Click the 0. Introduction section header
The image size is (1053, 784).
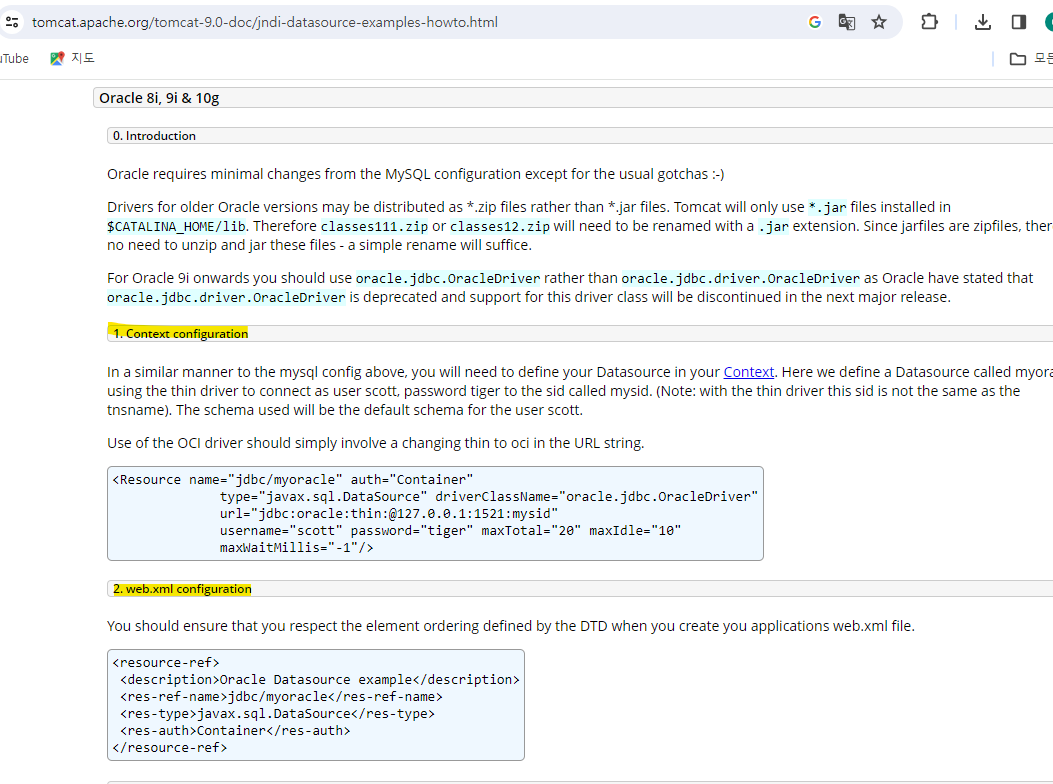pyautogui.click(x=154, y=136)
